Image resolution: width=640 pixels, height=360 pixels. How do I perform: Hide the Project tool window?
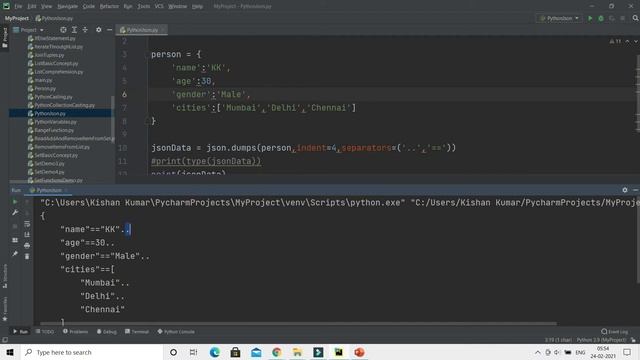[109, 30]
